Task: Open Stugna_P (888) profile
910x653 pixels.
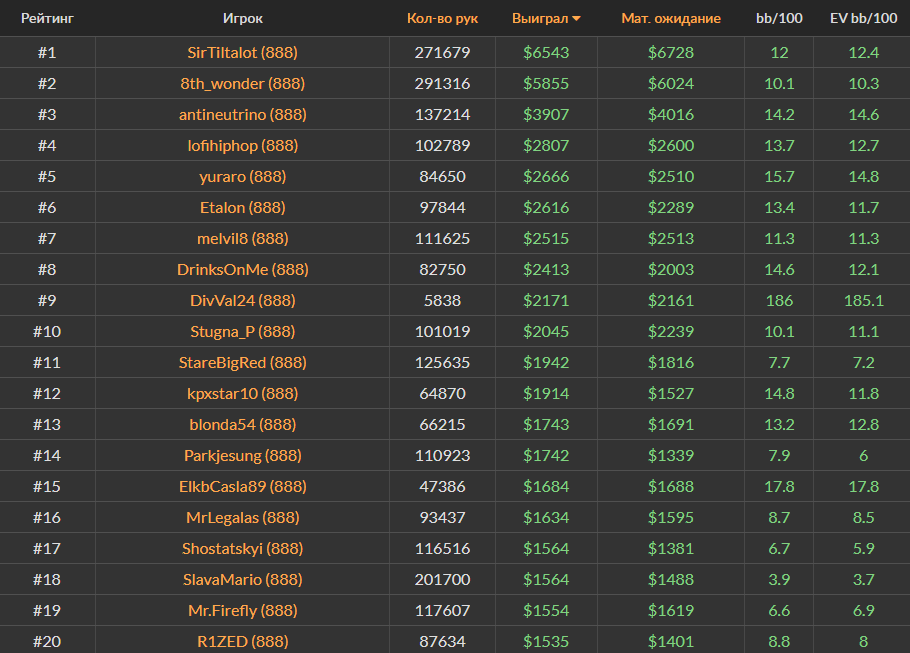Action: point(242,331)
